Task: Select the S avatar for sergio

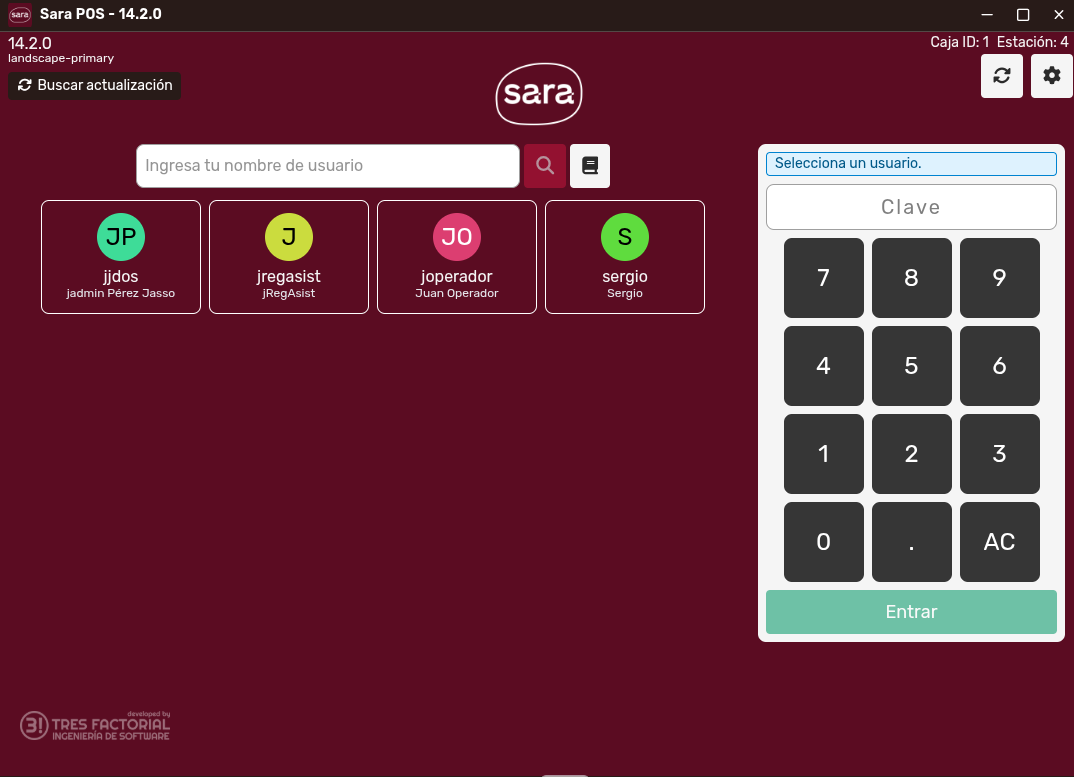Action: click(x=625, y=237)
